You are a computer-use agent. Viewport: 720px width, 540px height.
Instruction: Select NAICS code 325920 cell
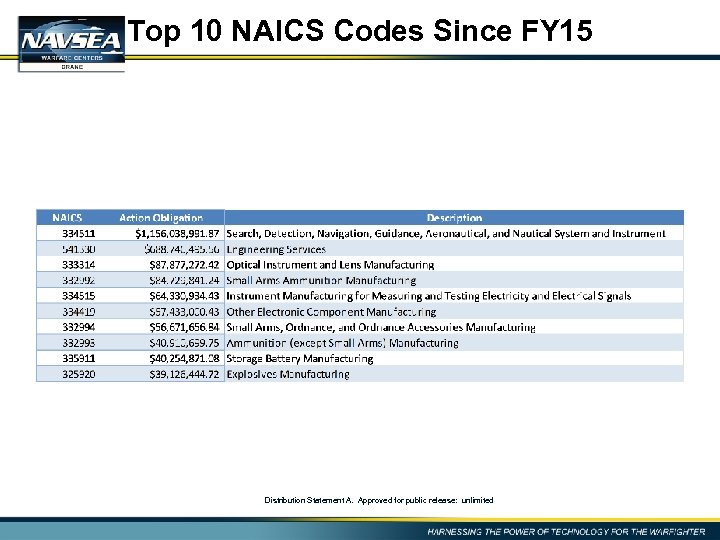coord(79,374)
